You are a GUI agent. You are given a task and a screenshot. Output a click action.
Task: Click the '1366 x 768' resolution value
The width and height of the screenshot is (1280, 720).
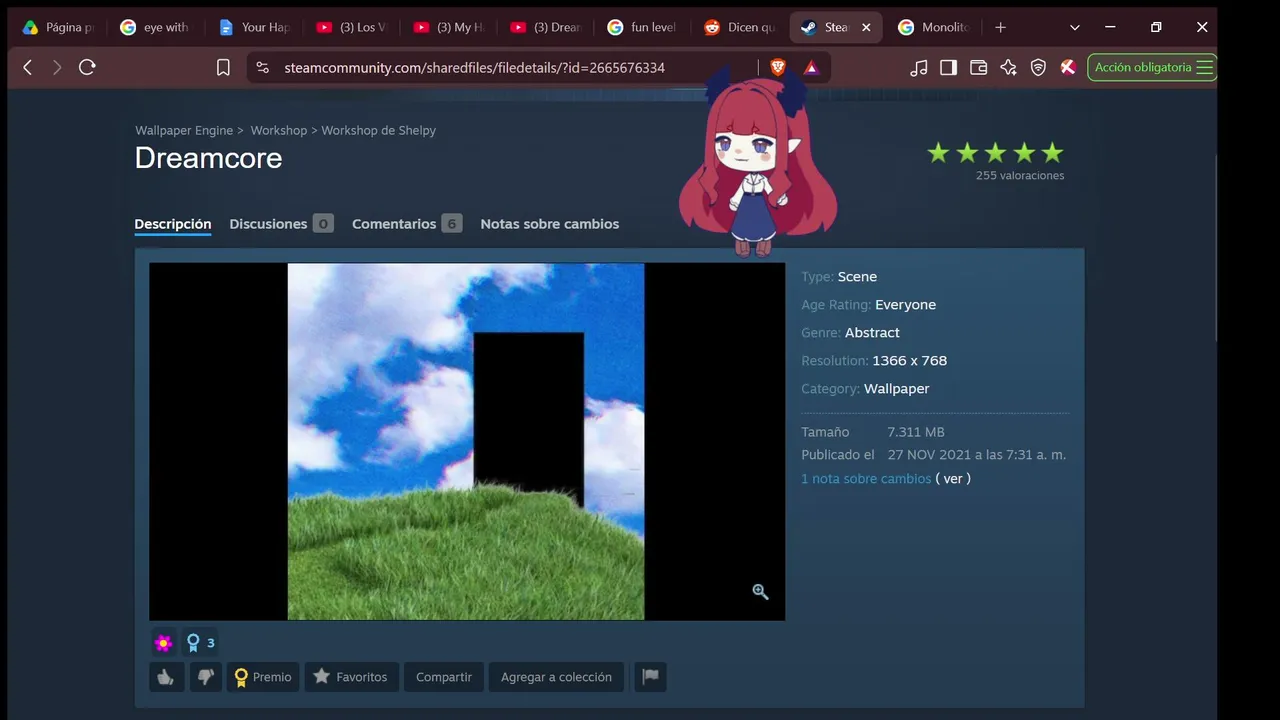click(x=909, y=361)
